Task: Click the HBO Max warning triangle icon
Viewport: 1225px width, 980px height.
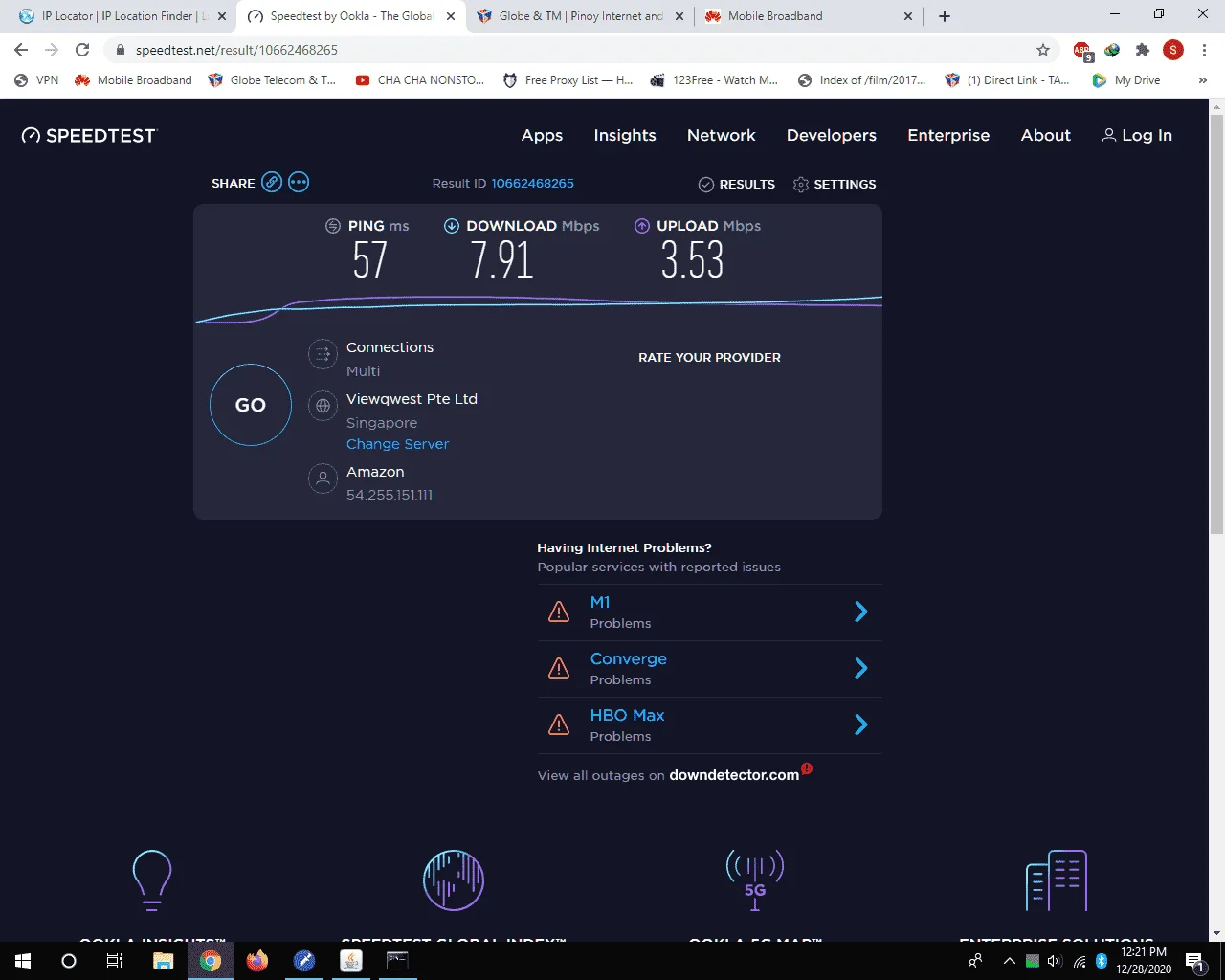Action: 559,724
